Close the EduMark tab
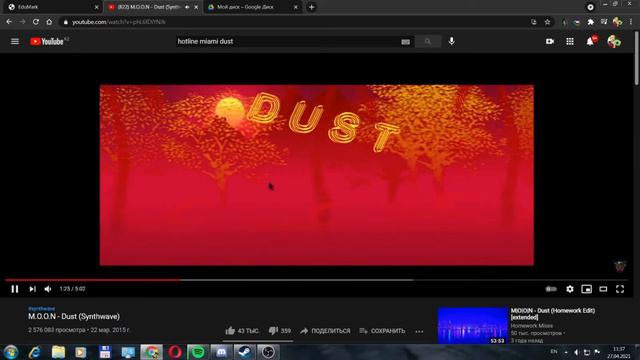This screenshot has width=640, height=360. (x=96, y=7)
